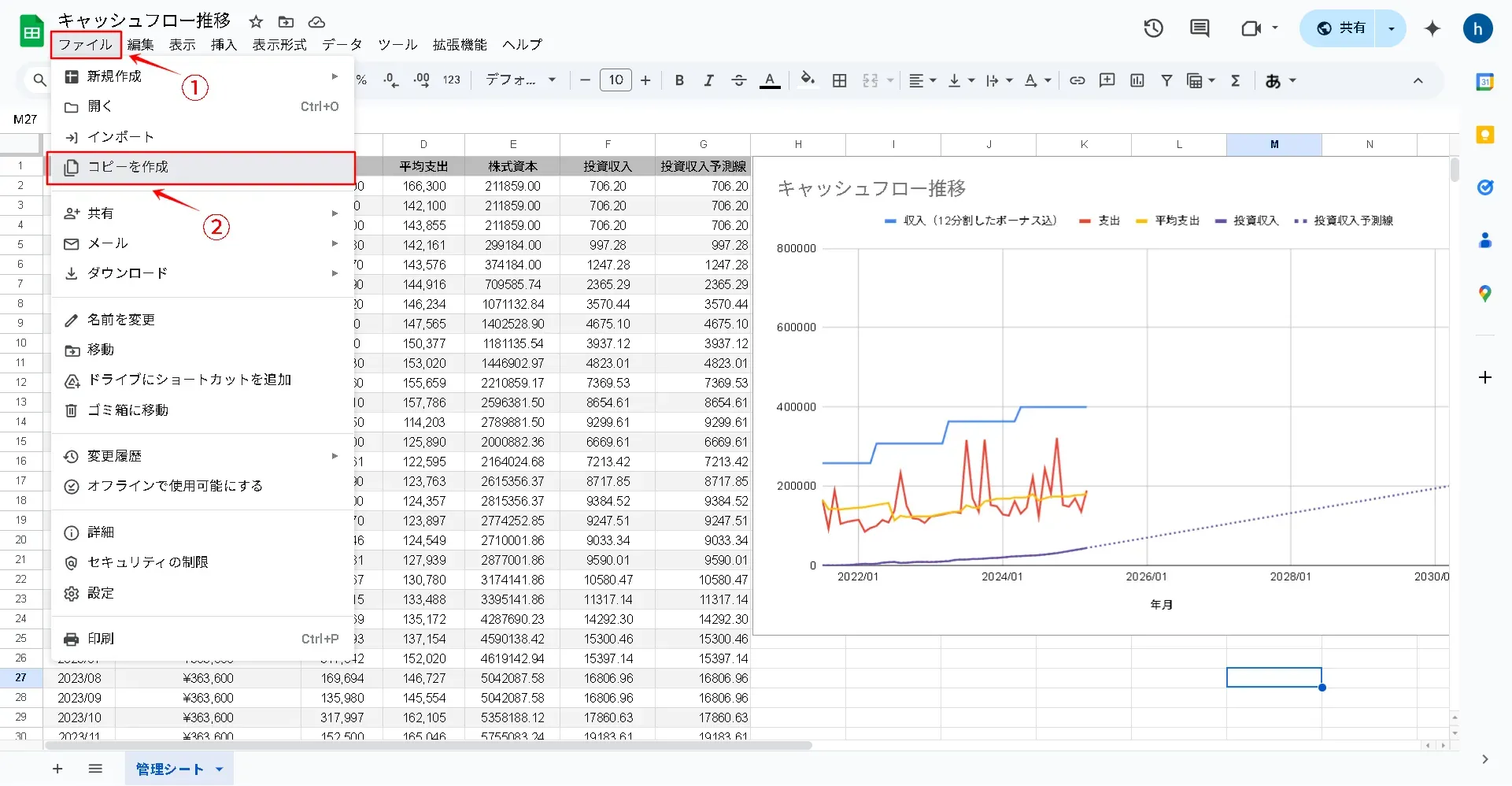Check cloud save status icon

[316, 22]
